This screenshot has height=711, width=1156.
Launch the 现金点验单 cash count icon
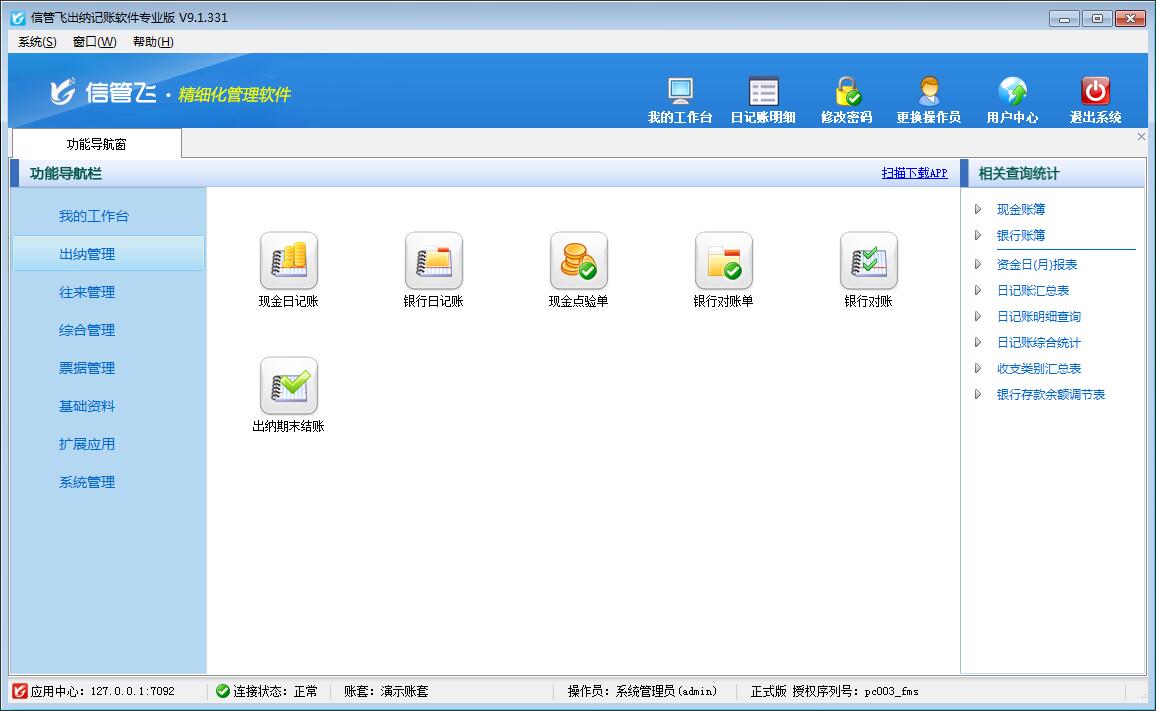(578, 261)
